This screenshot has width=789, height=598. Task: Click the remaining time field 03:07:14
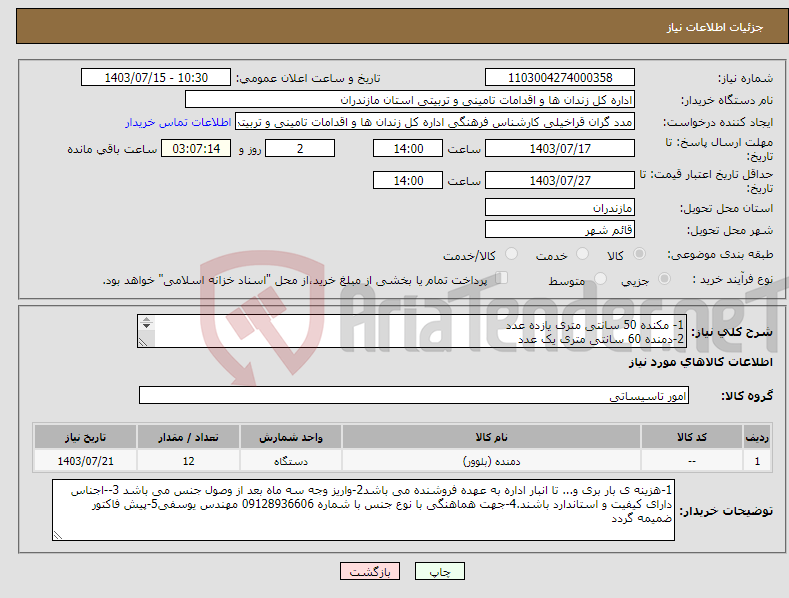[x=196, y=148]
